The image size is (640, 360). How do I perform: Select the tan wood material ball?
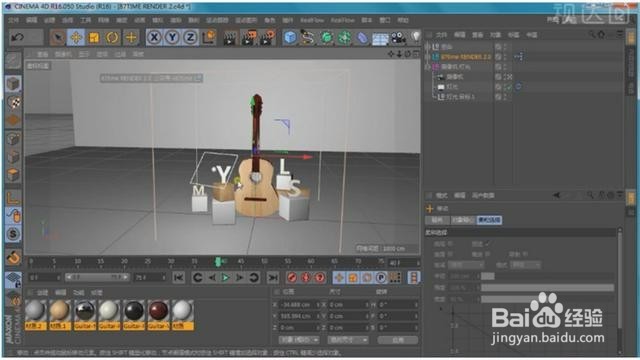(x=60, y=310)
